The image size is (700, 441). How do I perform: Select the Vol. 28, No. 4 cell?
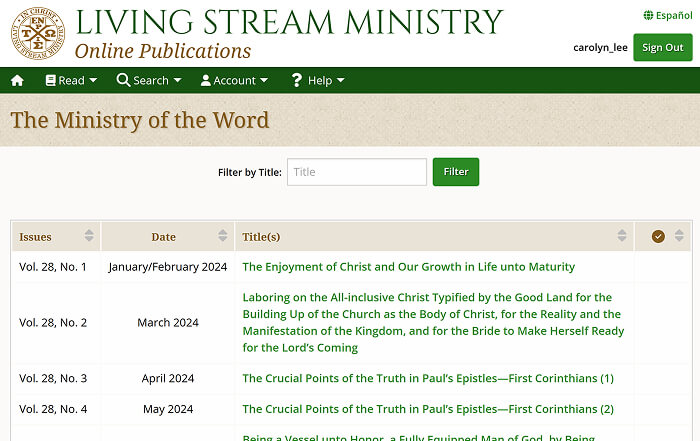click(x=56, y=409)
